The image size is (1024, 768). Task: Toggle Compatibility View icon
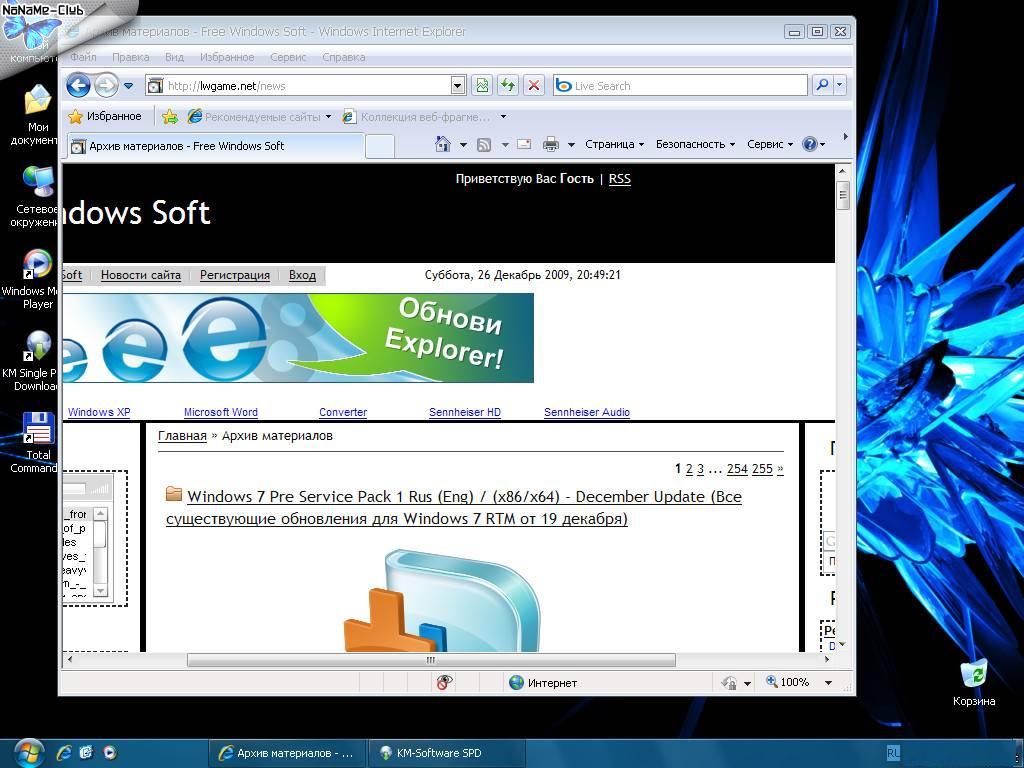point(482,86)
